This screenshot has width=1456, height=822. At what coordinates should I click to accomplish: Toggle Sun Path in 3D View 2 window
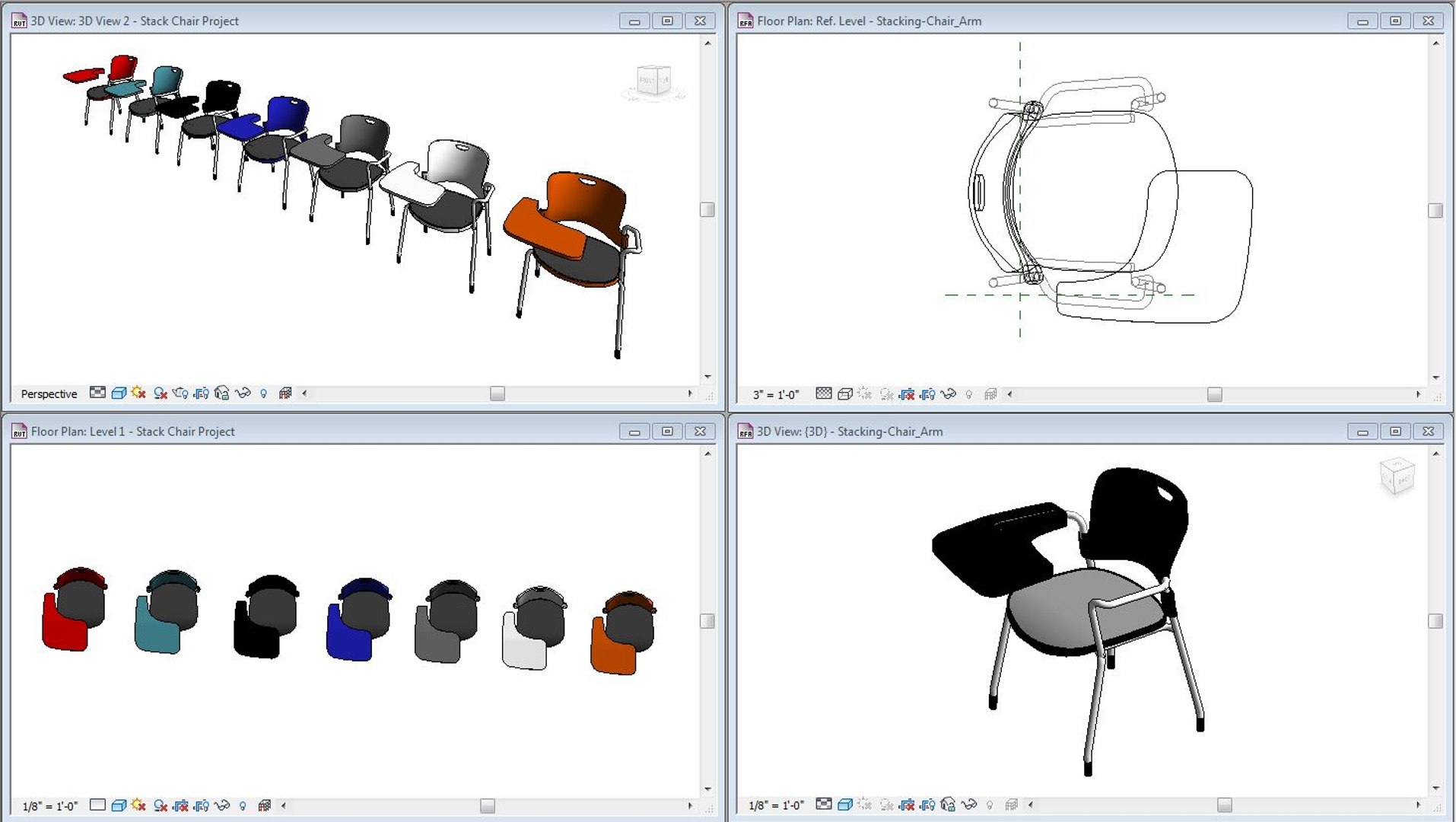tap(138, 393)
